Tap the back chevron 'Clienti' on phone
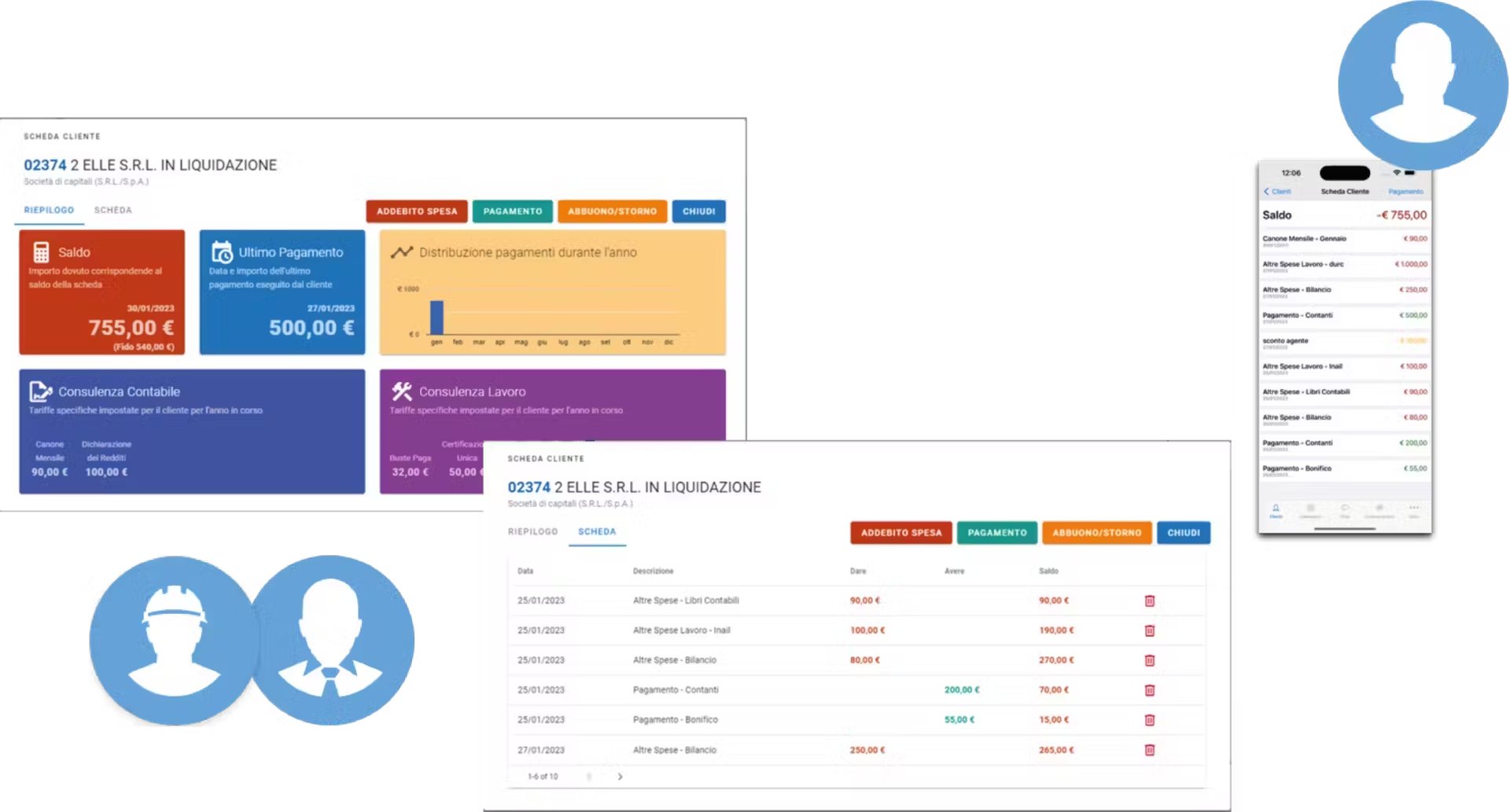Screen dimensions: 1510x812 click(x=1277, y=191)
